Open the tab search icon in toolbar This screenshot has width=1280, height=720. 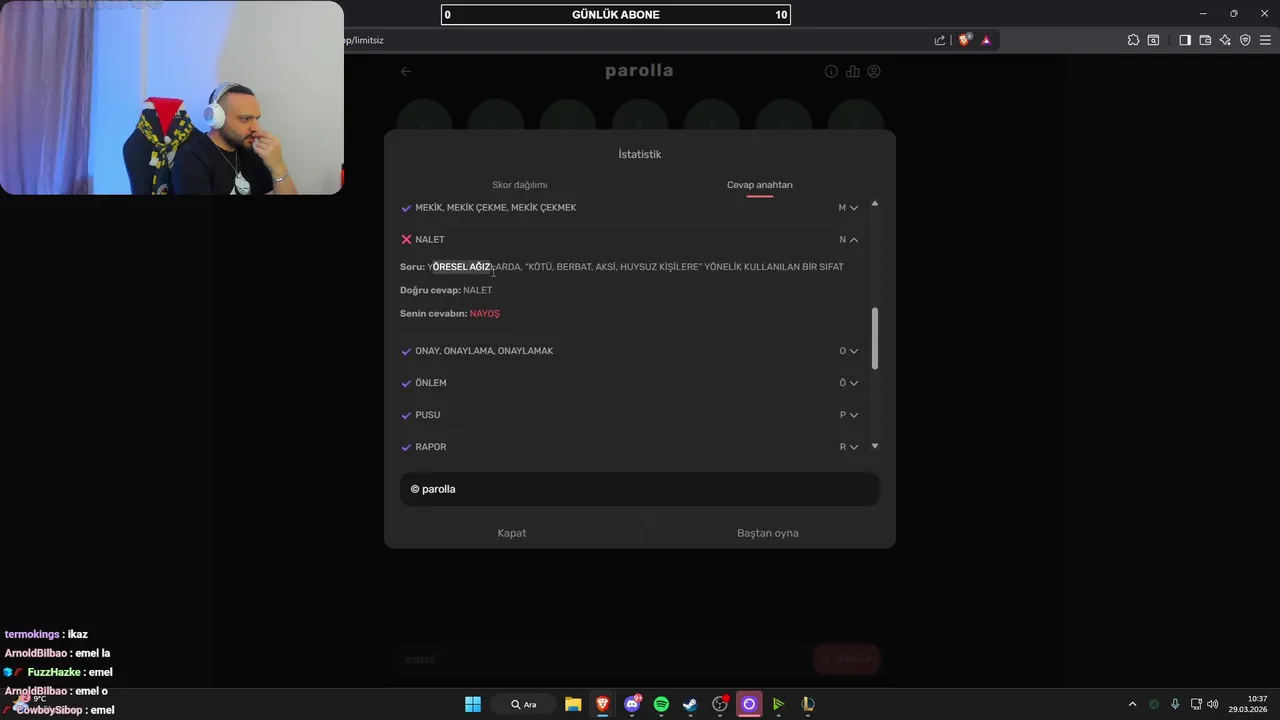coord(1153,40)
